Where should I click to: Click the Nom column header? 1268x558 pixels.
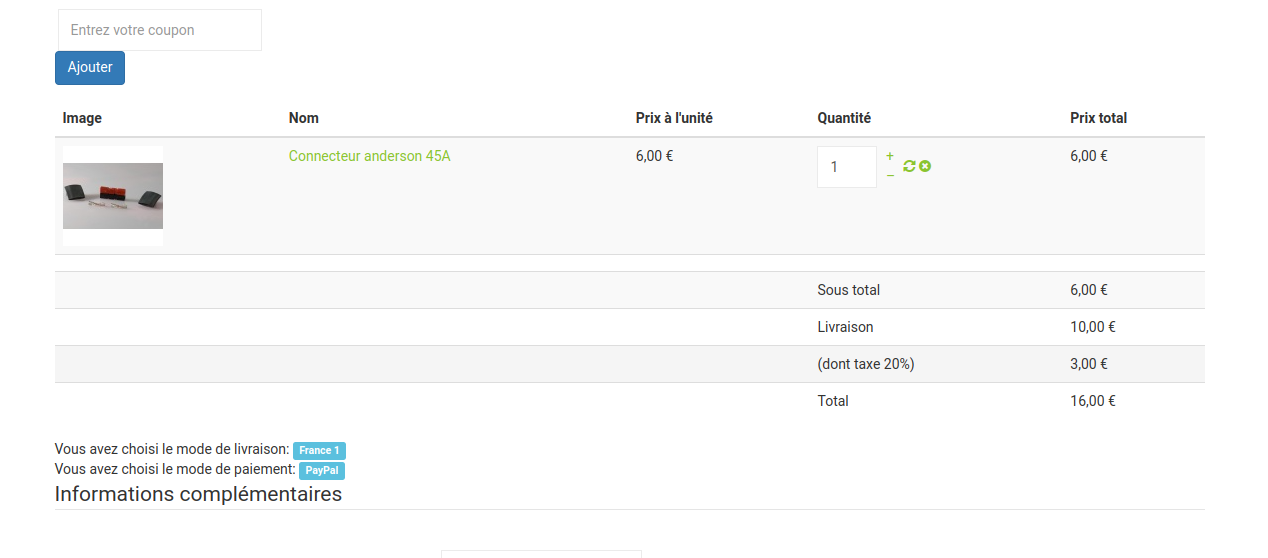click(304, 118)
